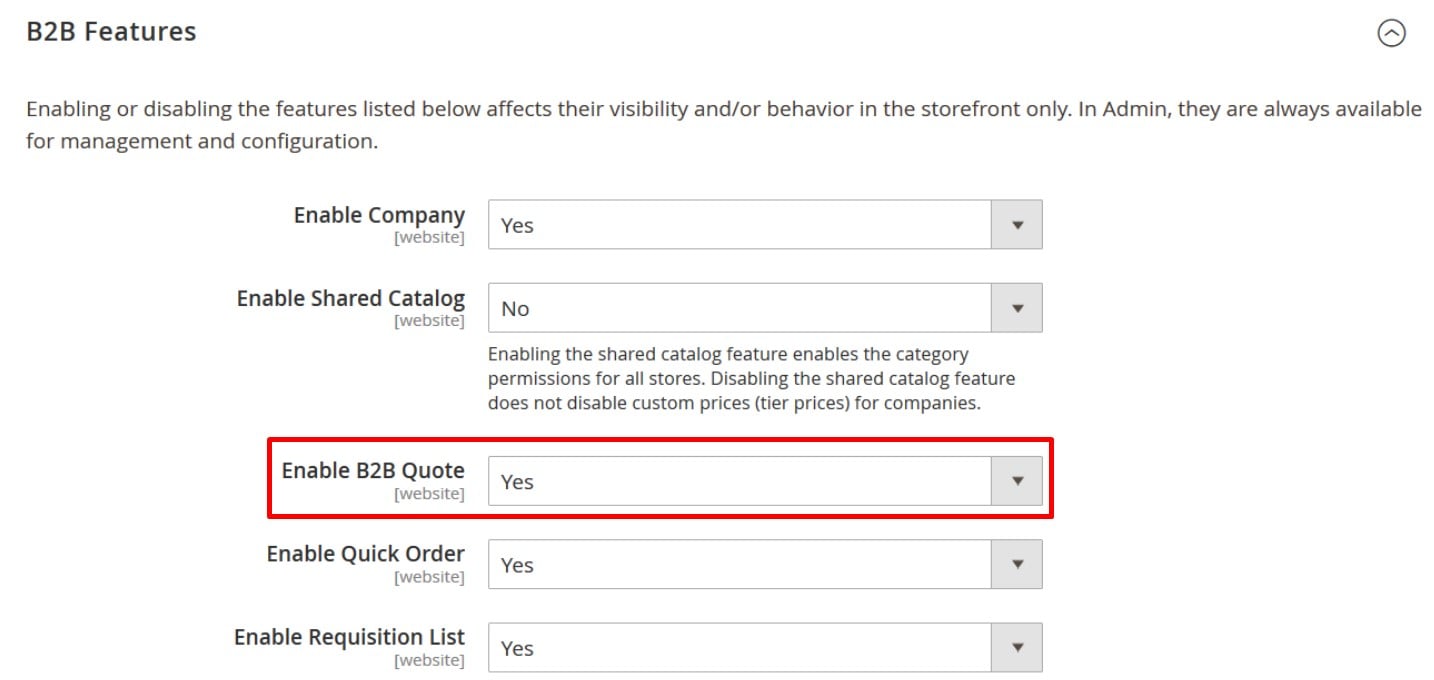1434x680 pixels.
Task: Click the Enable Shared Catalog field label
Action: 351,298
